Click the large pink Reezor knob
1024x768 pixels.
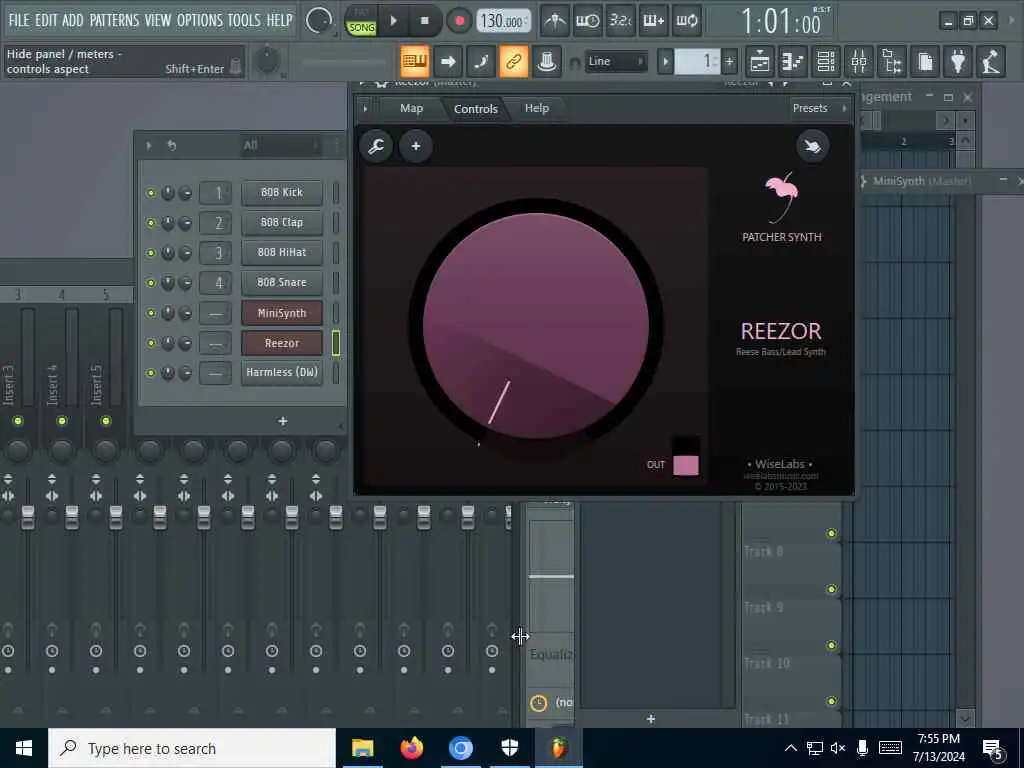point(536,325)
